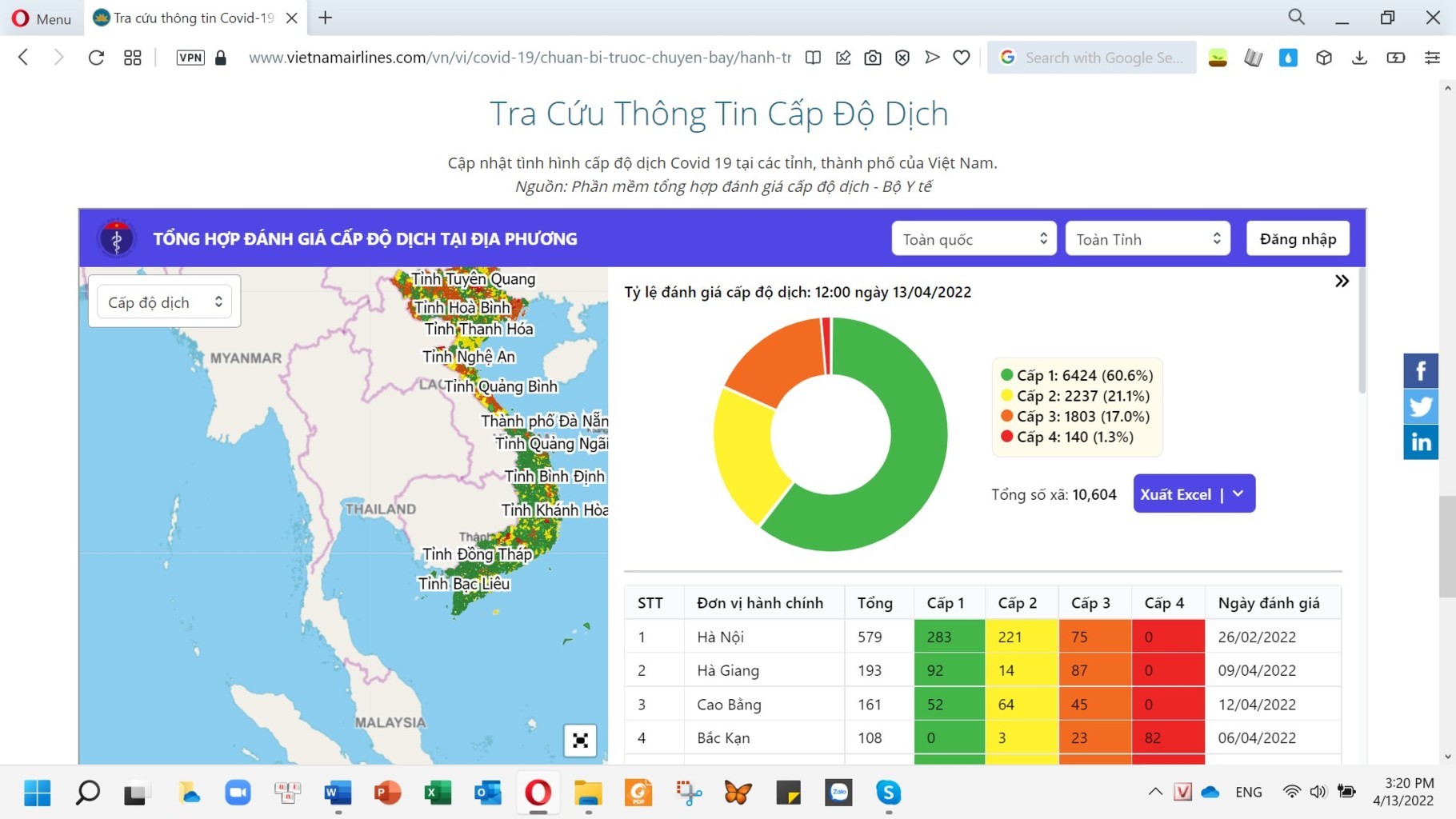Image resolution: width=1456 pixels, height=819 pixels.
Task: Click the Google search input field
Action: (1102, 58)
